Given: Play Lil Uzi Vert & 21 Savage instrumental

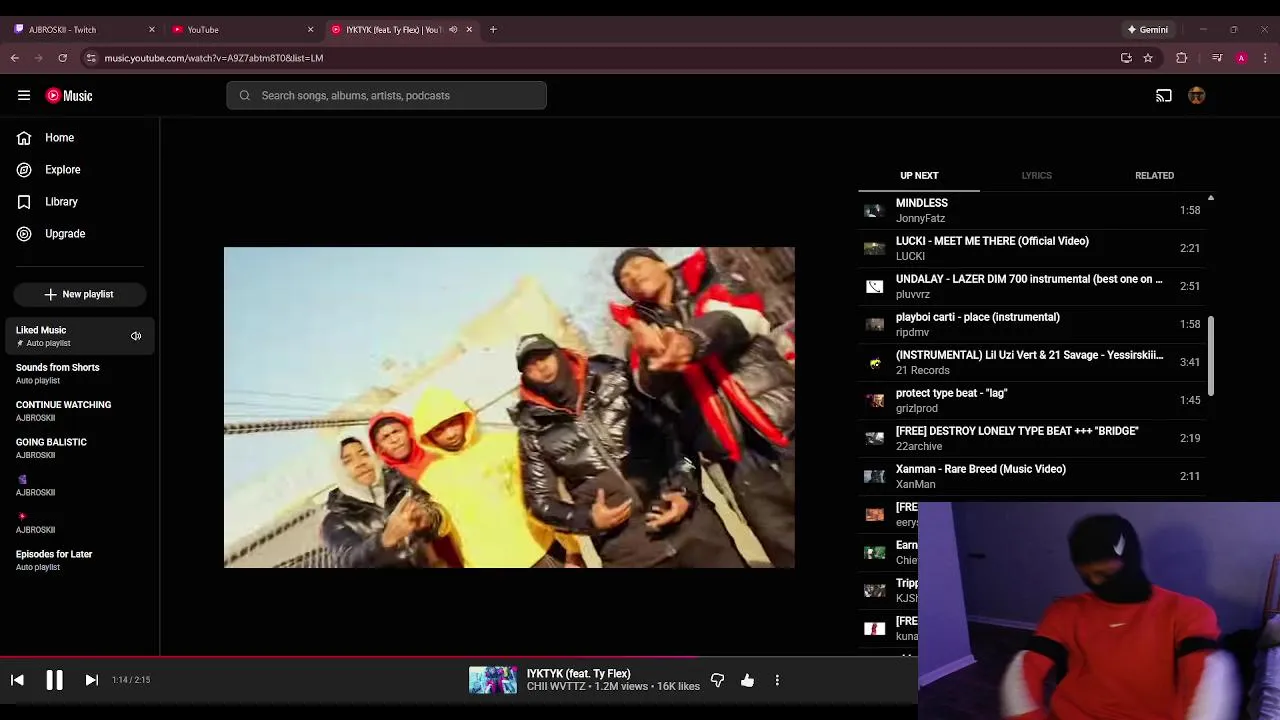Looking at the screenshot, I should [1032, 362].
